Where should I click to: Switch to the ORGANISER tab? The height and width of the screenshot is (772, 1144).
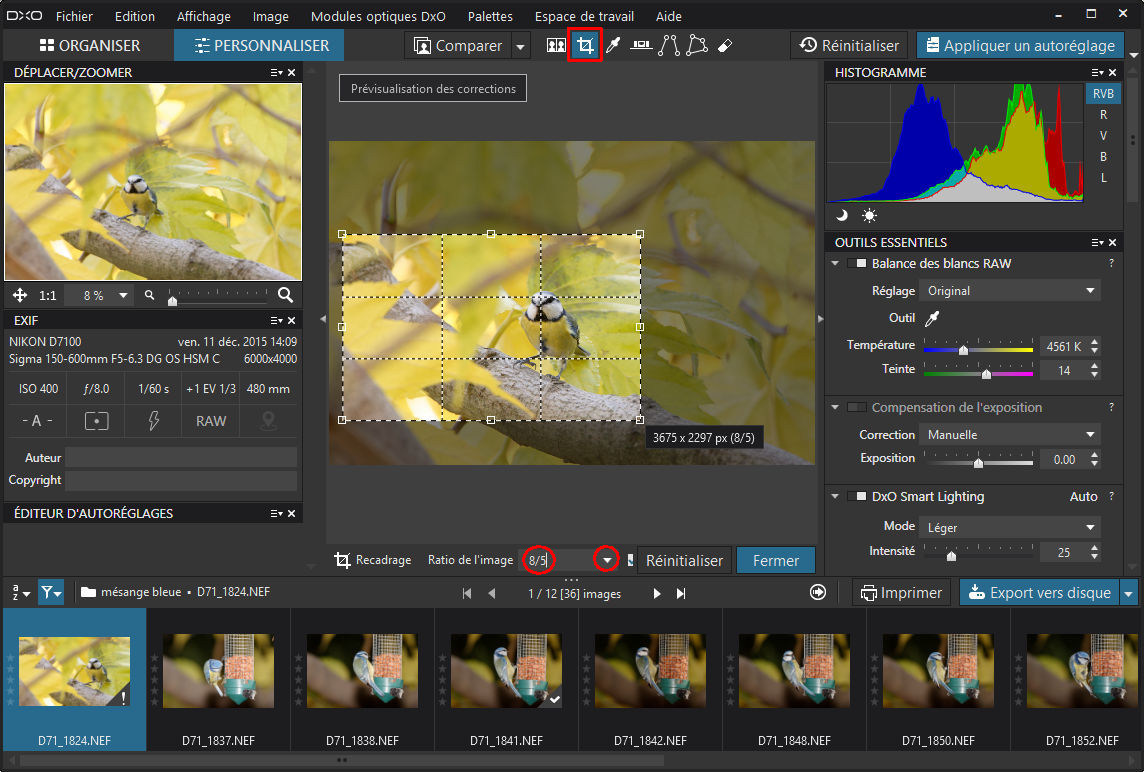[x=89, y=45]
